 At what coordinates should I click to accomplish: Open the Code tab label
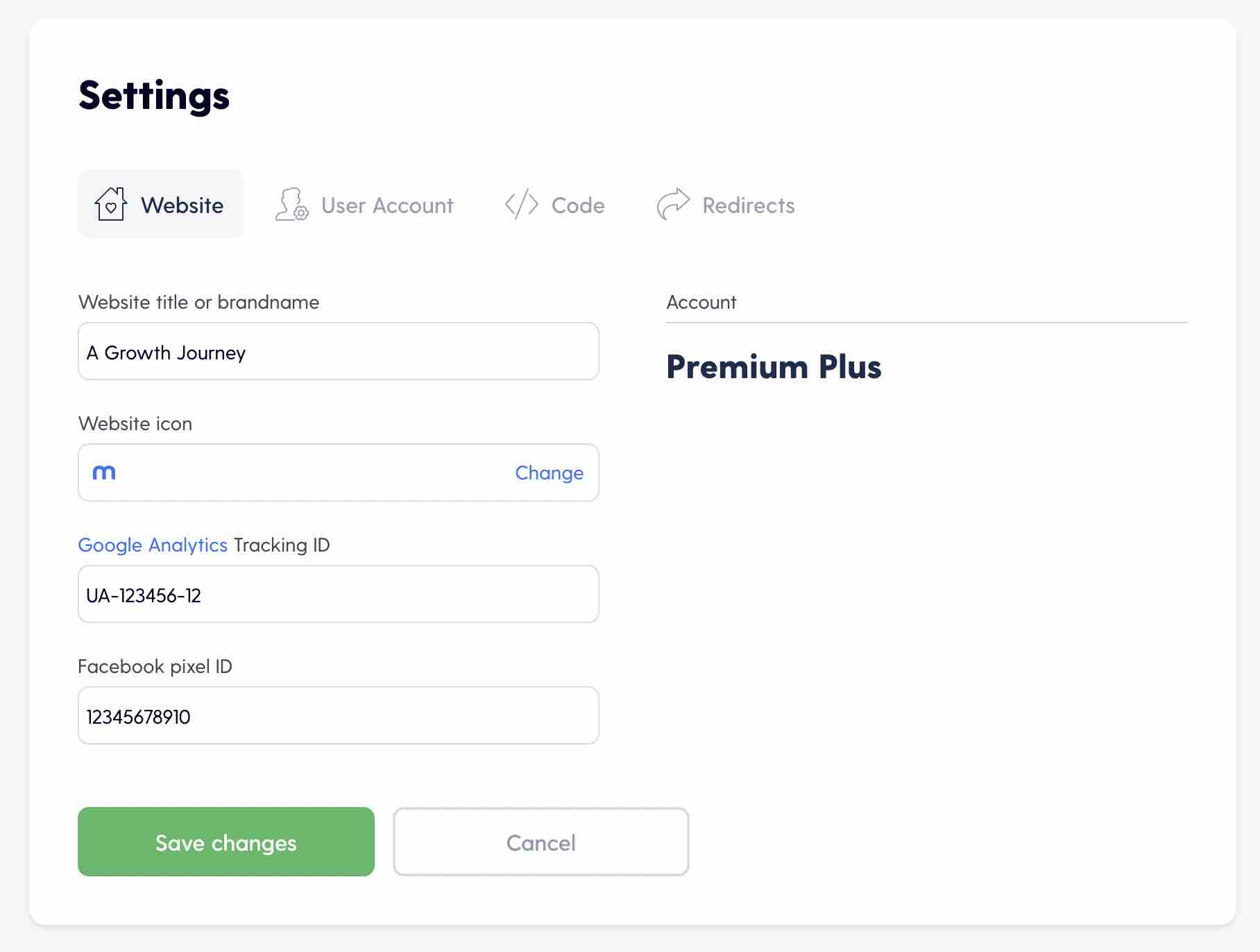click(578, 205)
